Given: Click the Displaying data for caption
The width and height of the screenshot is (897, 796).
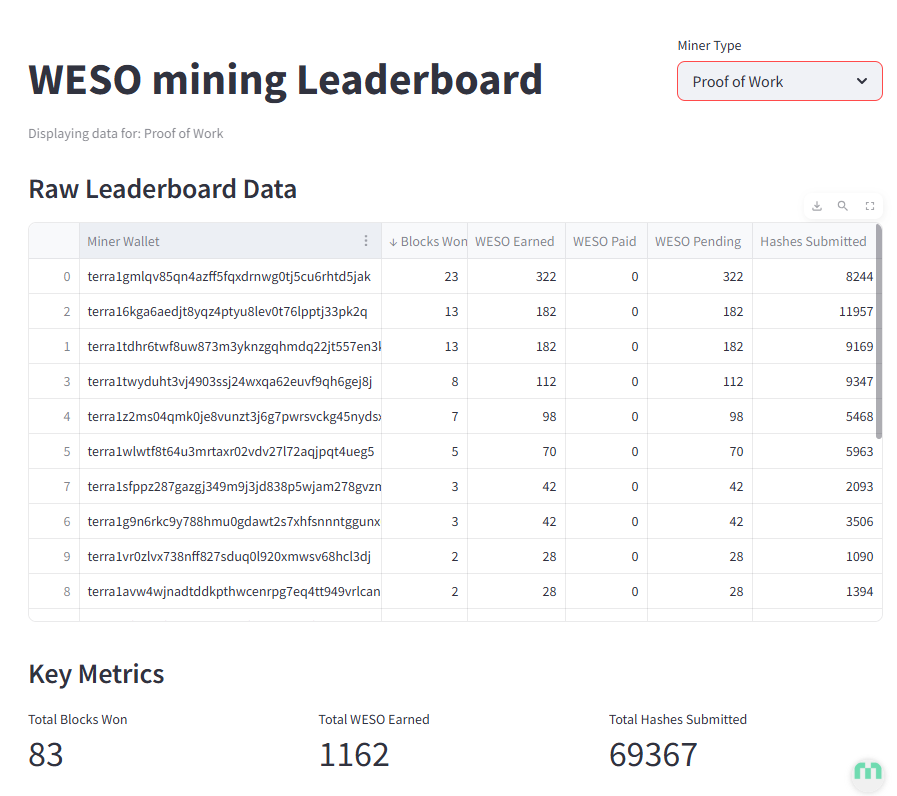Looking at the screenshot, I should [126, 133].
